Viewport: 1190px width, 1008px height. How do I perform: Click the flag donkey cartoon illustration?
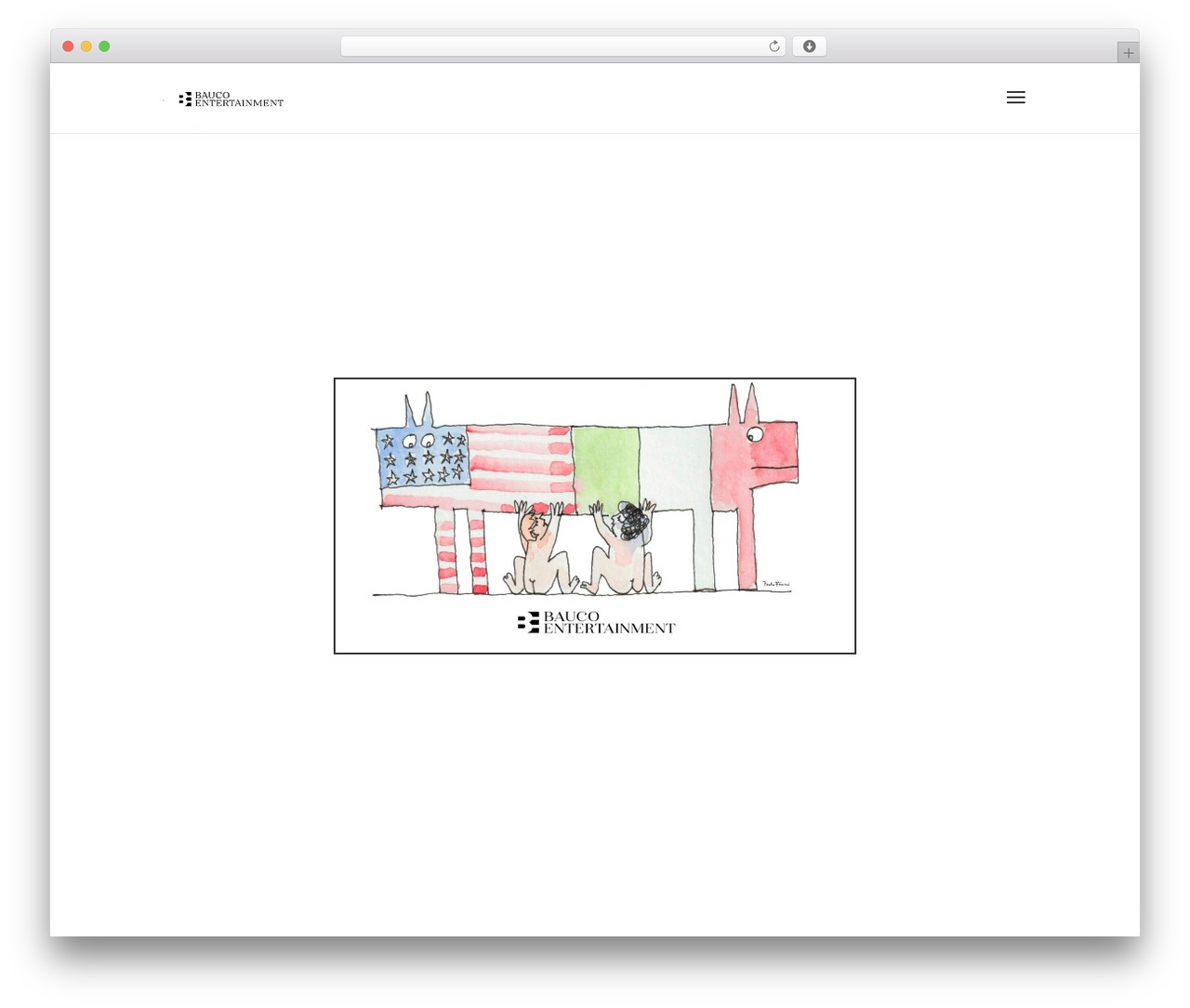(595, 516)
